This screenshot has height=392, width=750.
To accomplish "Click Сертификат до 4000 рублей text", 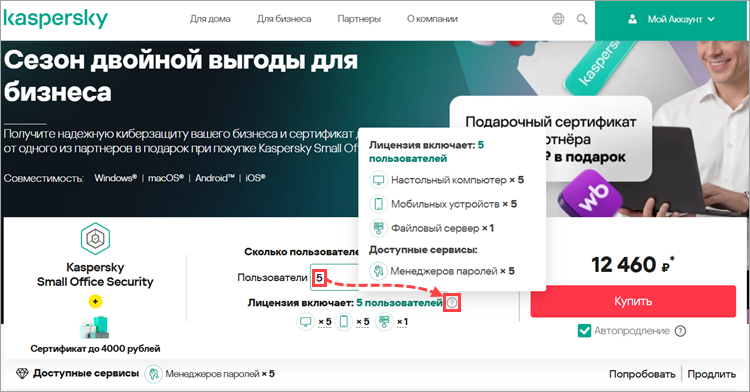I will tap(95, 348).
